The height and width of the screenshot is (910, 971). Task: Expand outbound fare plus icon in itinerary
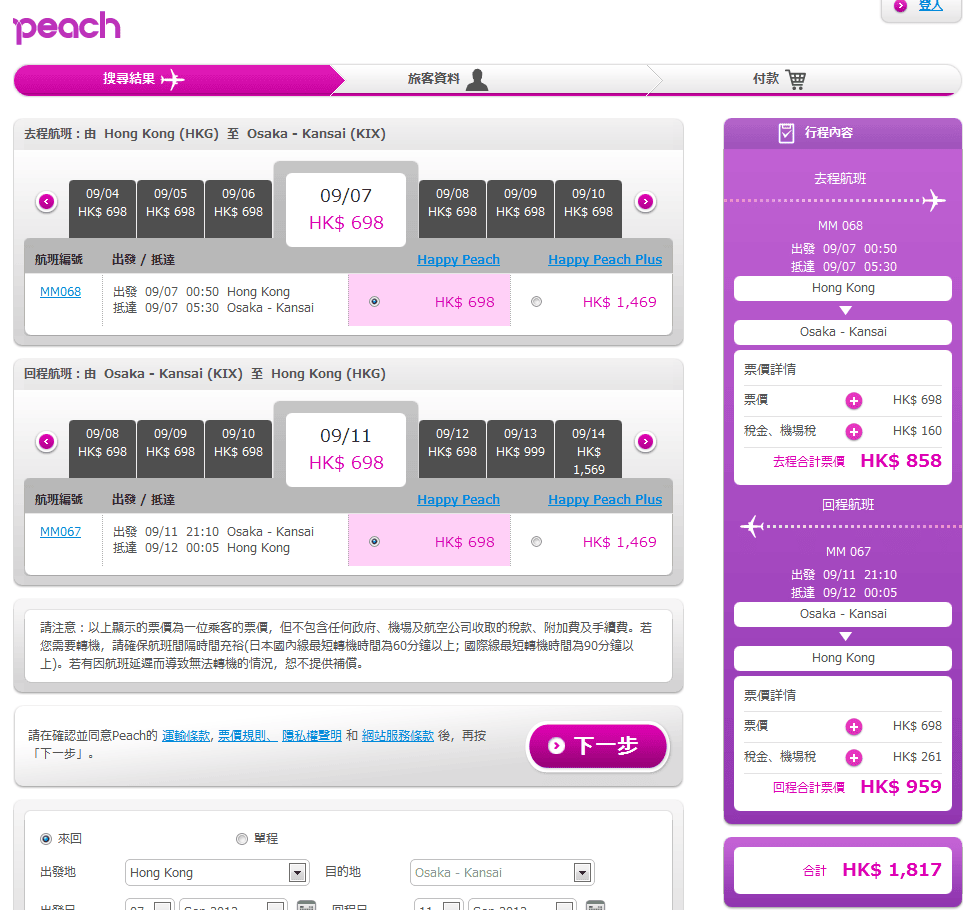pos(853,401)
